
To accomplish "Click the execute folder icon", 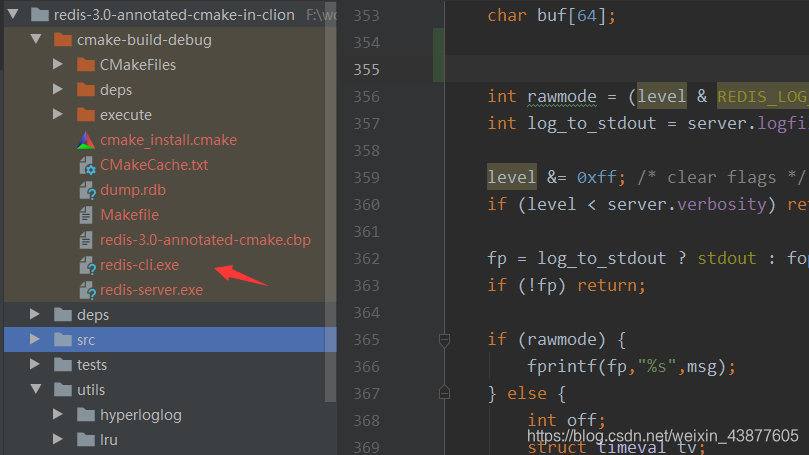I will pos(86,115).
